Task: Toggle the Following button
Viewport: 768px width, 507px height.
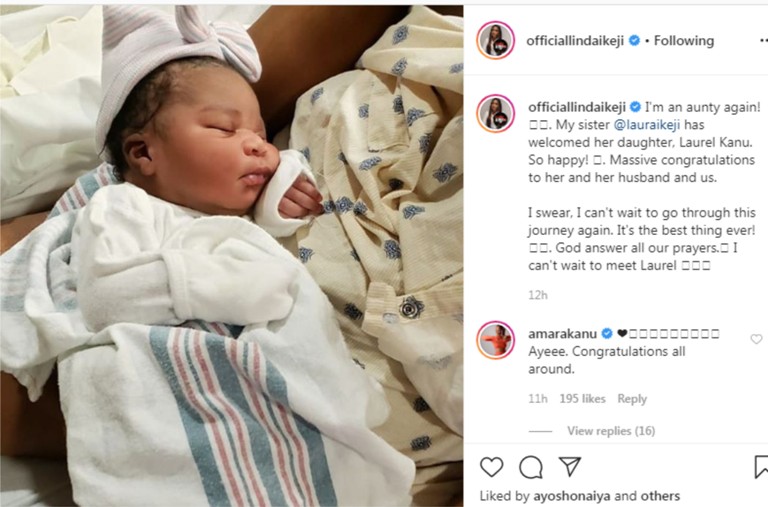Action: point(684,41)
